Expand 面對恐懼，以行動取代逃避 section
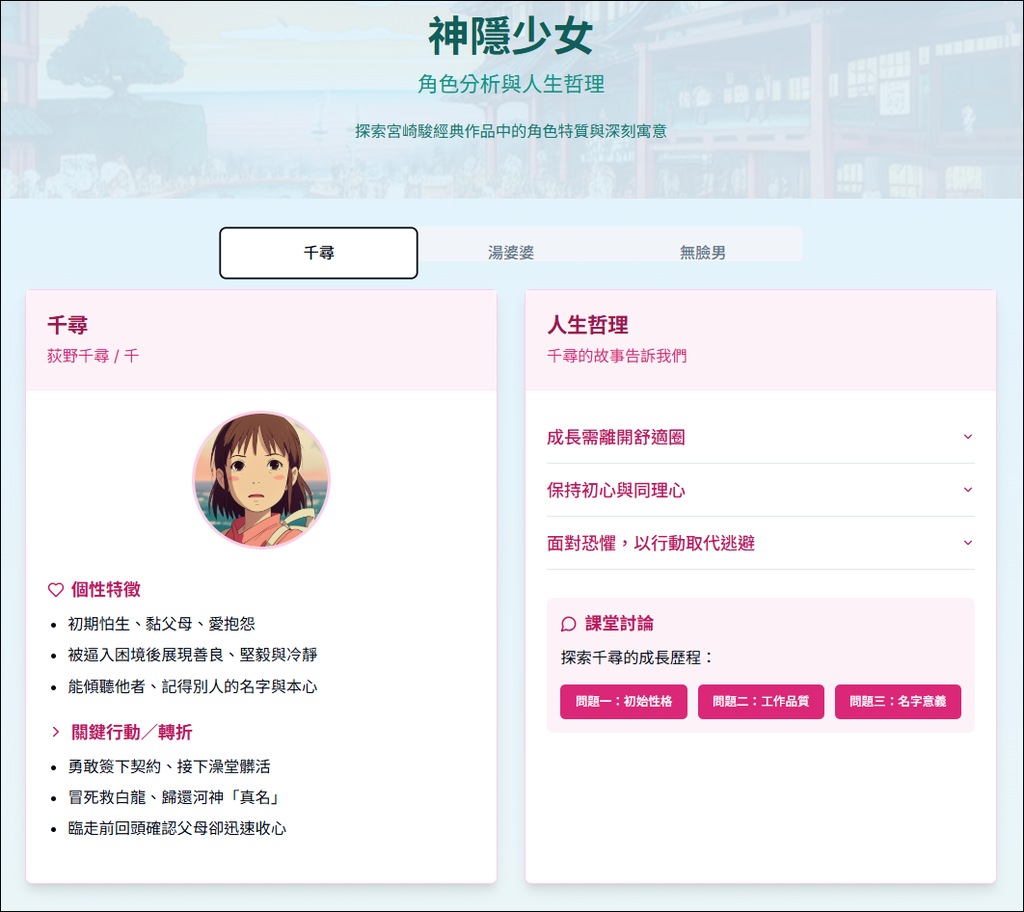 point(760,543)
